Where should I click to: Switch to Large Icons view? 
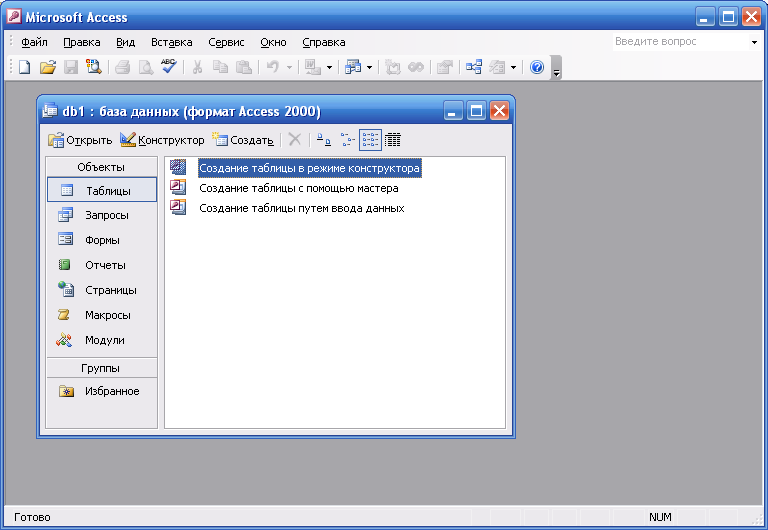(323, 140)
